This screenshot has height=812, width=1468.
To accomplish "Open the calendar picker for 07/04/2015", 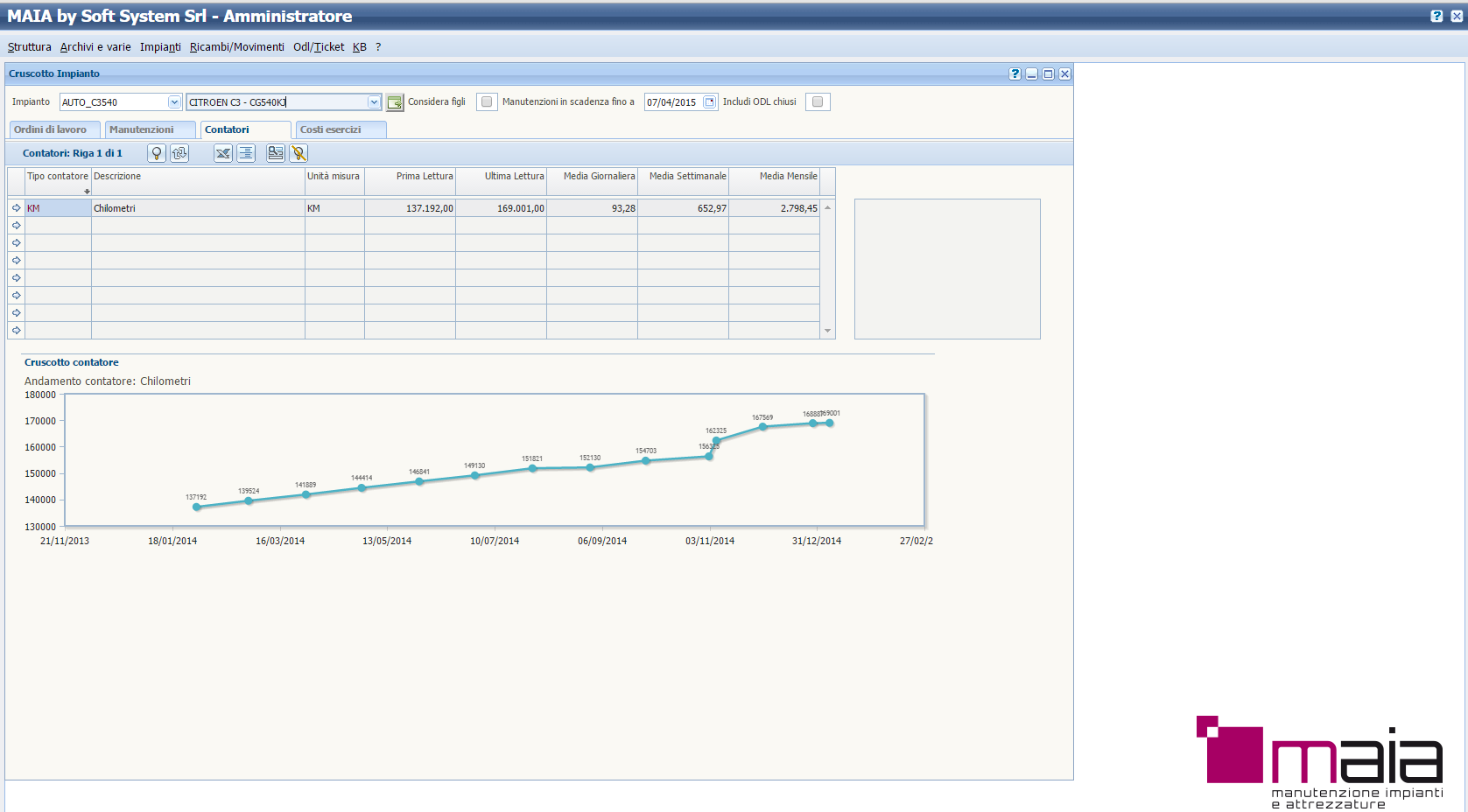I will click(710, 102).
